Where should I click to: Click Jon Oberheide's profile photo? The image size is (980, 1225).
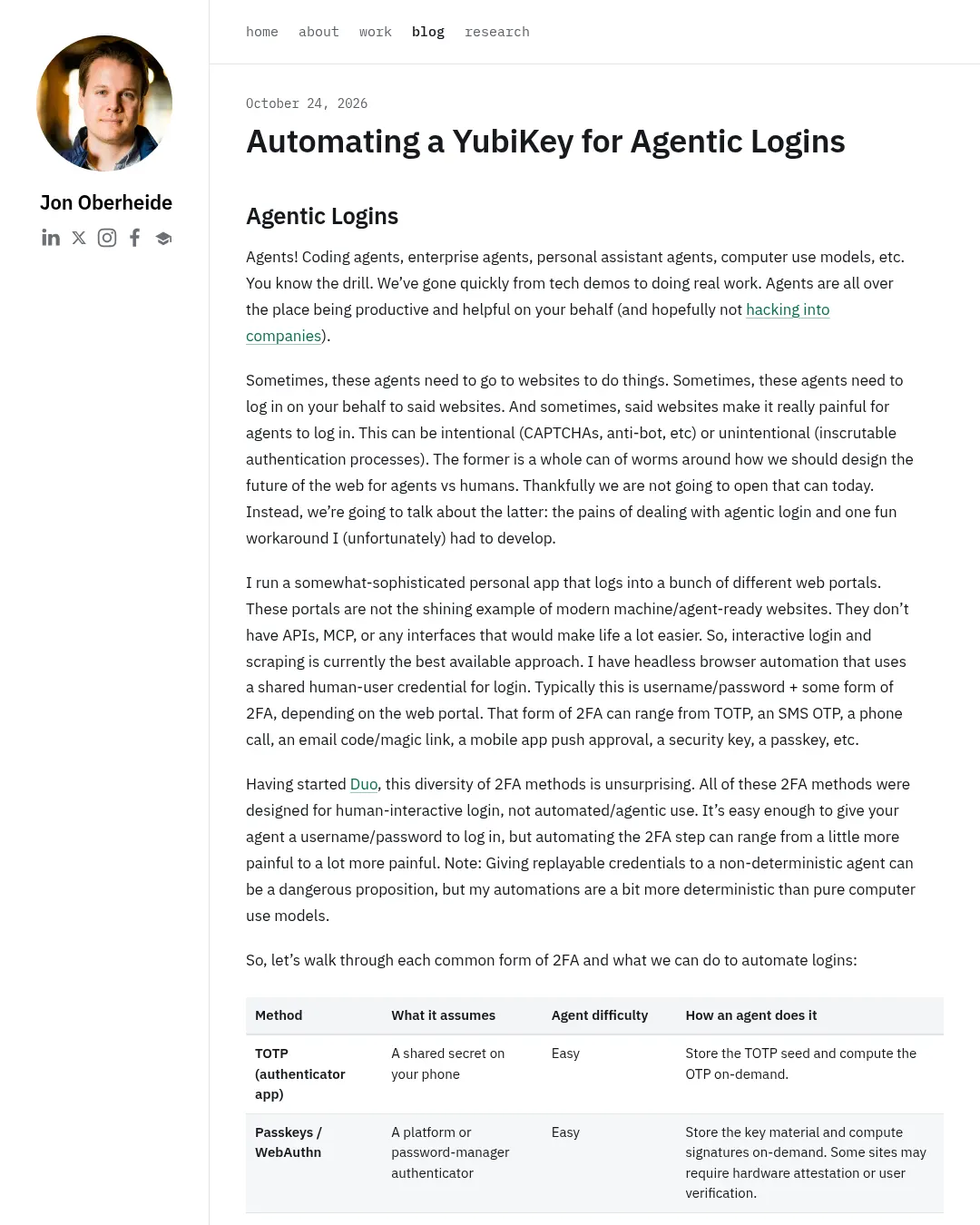(104, 103)
